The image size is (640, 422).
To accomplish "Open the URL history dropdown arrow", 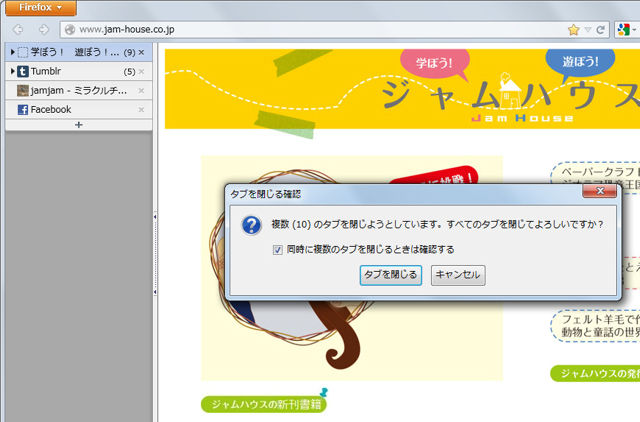I will tap(587, 29).
